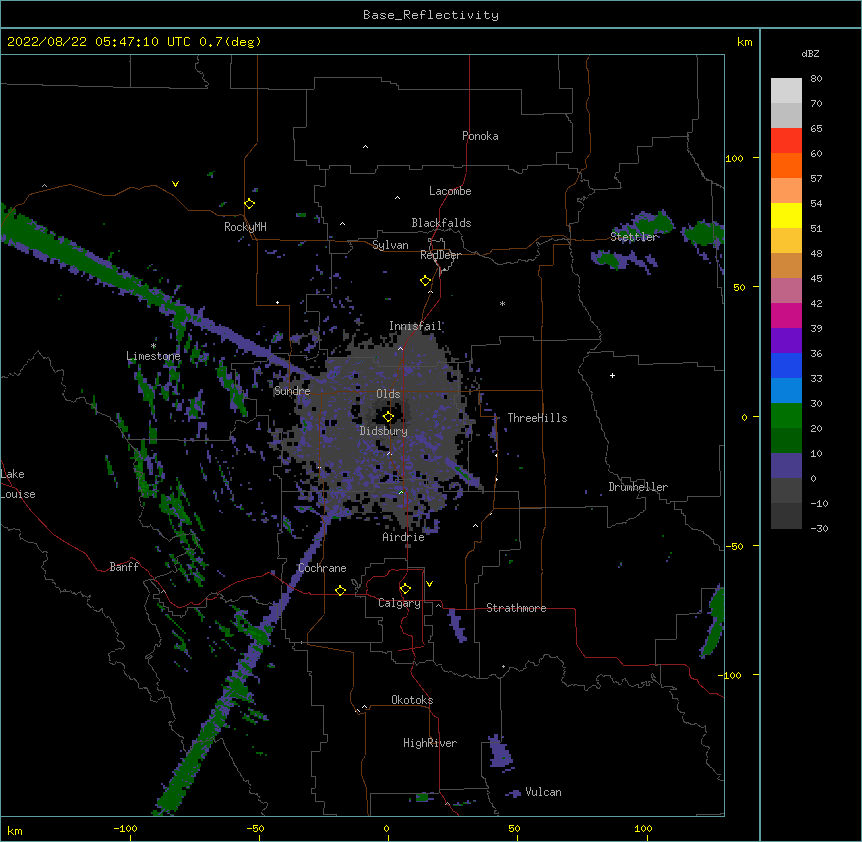Click the yellow V marker east of Calgary

[429, 584]
